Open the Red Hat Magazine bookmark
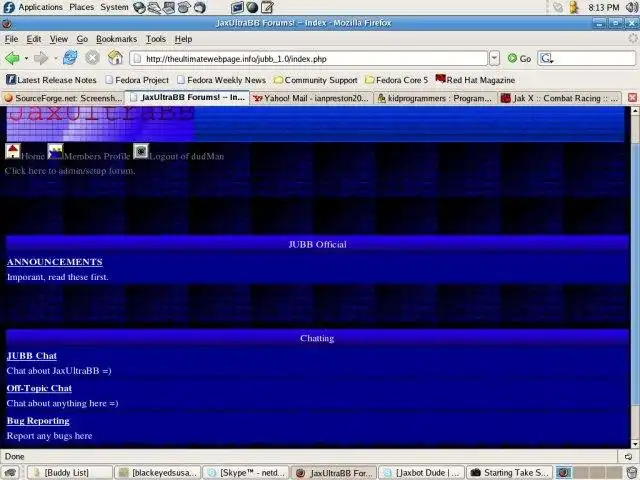 tap(475, 80)
